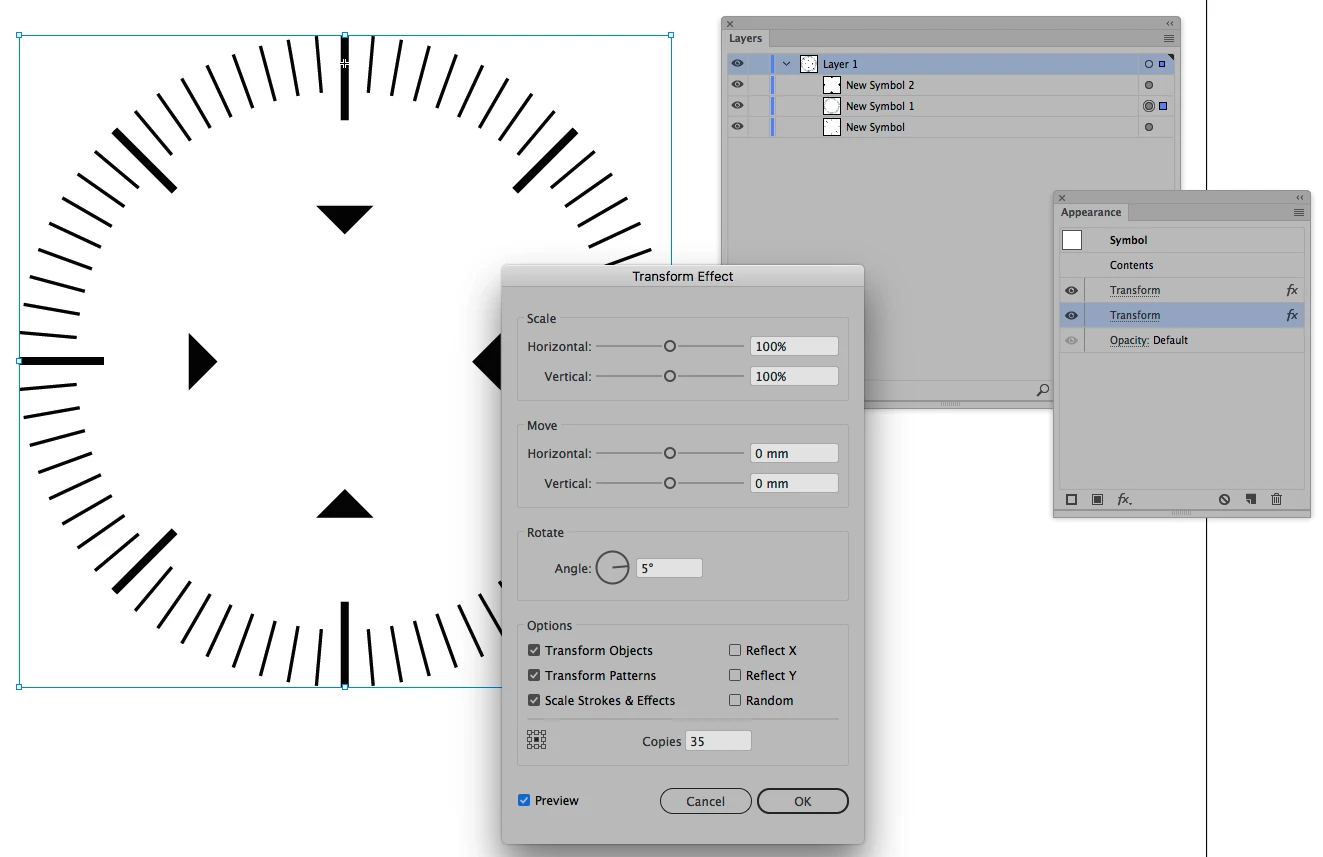
Task: Hide Layer 1 using its eye icon
Action: pyautogui.click(x=737, y=64)
